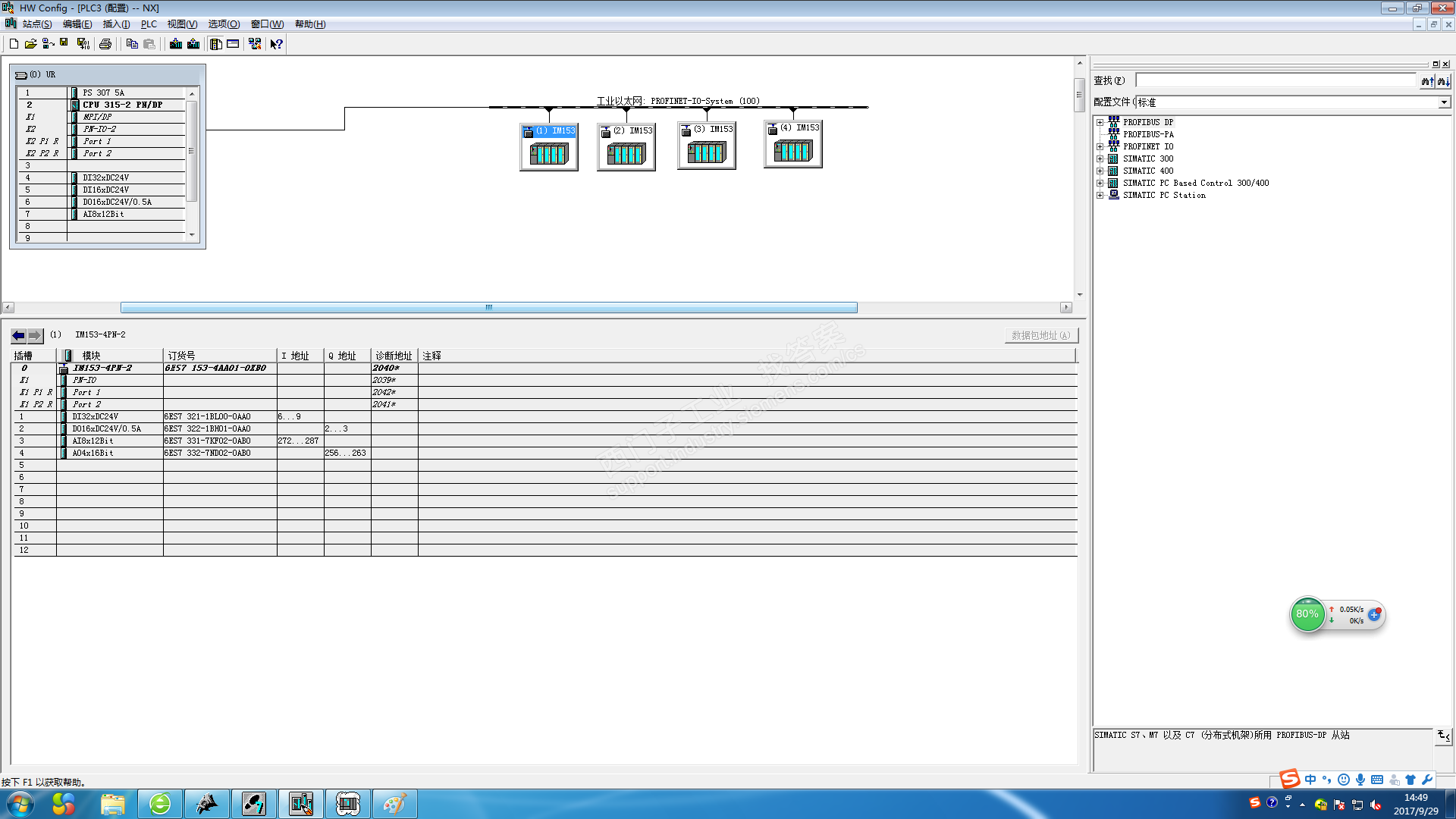The width and height of the screenshot is (1456, 819).
Task: Click the horizontal scrollbar in network view
Action: (x=488, y=308)
